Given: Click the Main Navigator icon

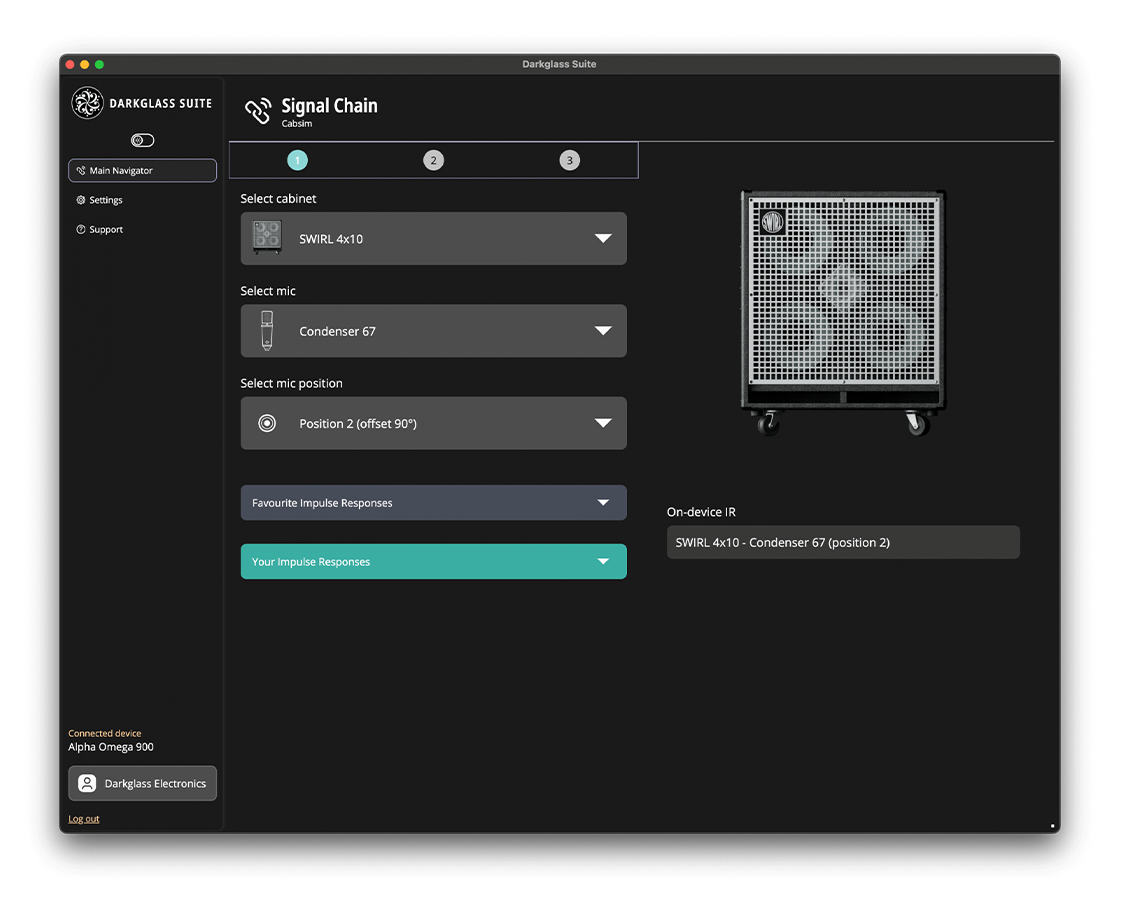Looking at the screenshot, I should [x=81, y=171].
